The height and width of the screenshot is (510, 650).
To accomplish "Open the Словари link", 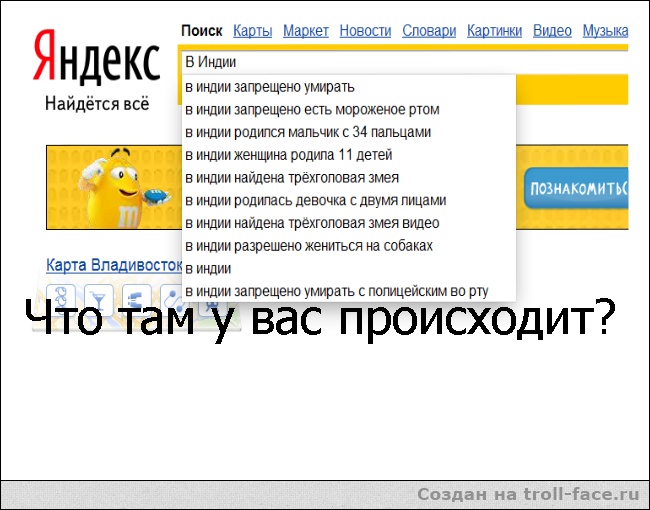I will pos(429,31).
